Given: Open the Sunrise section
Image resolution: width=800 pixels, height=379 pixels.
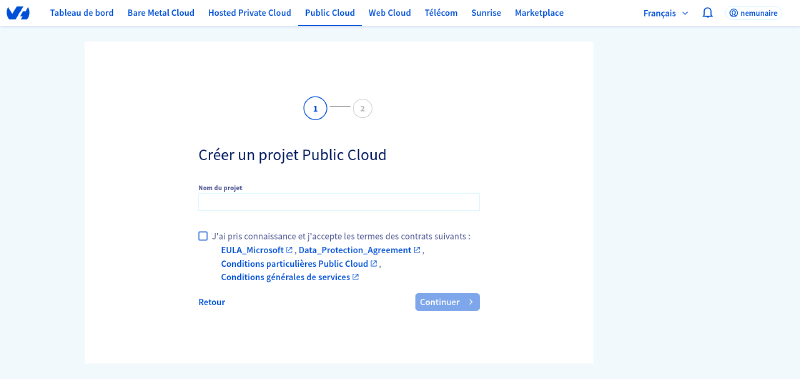Looking at the screenshot, I should (x=486, y=13).
